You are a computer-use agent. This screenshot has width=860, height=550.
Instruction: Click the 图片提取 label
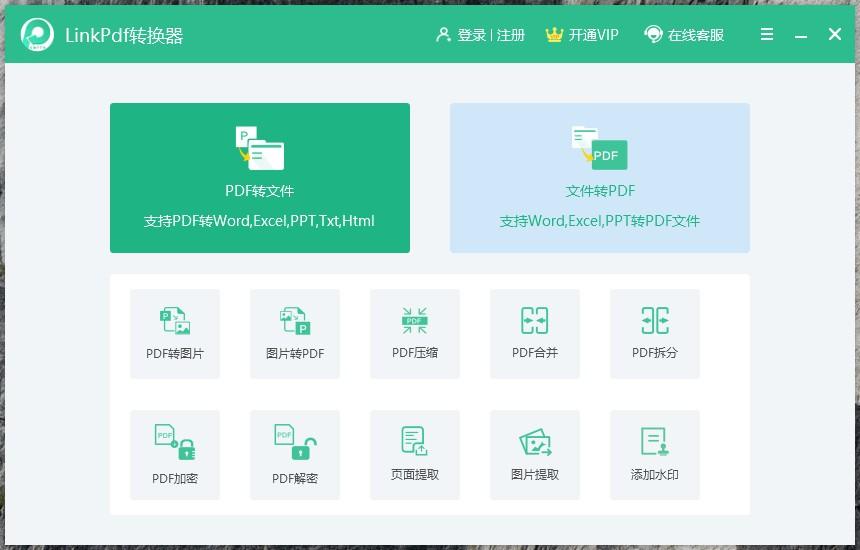(535, 474)
